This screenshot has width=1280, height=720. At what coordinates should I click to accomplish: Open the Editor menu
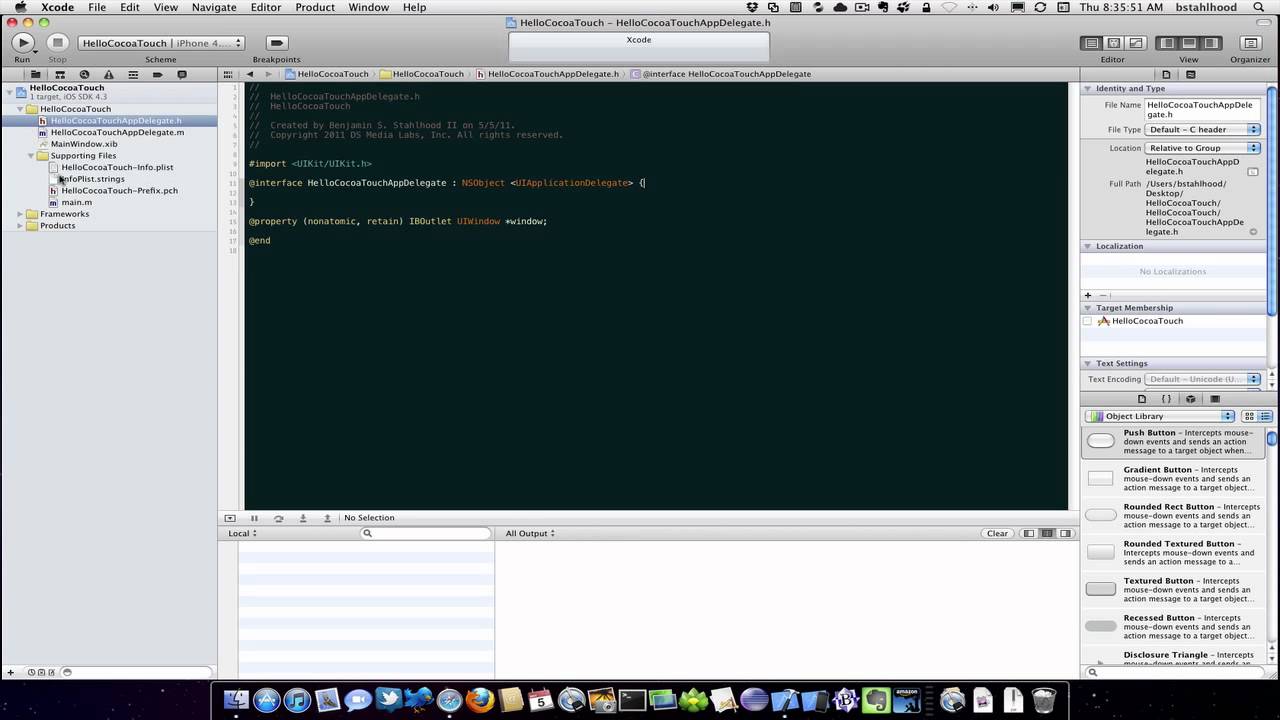click(265, 7)
